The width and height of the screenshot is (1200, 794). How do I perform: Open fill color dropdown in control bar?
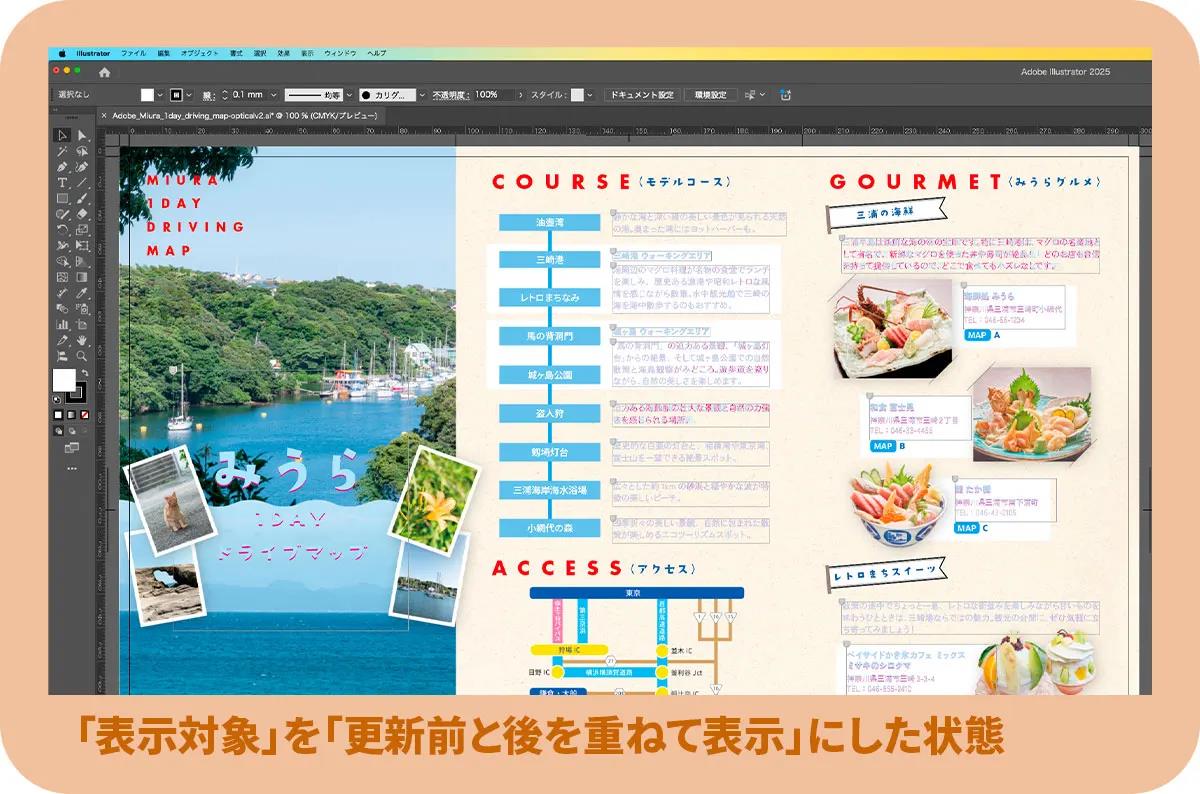pyautogui.click(x=160, y=95)
